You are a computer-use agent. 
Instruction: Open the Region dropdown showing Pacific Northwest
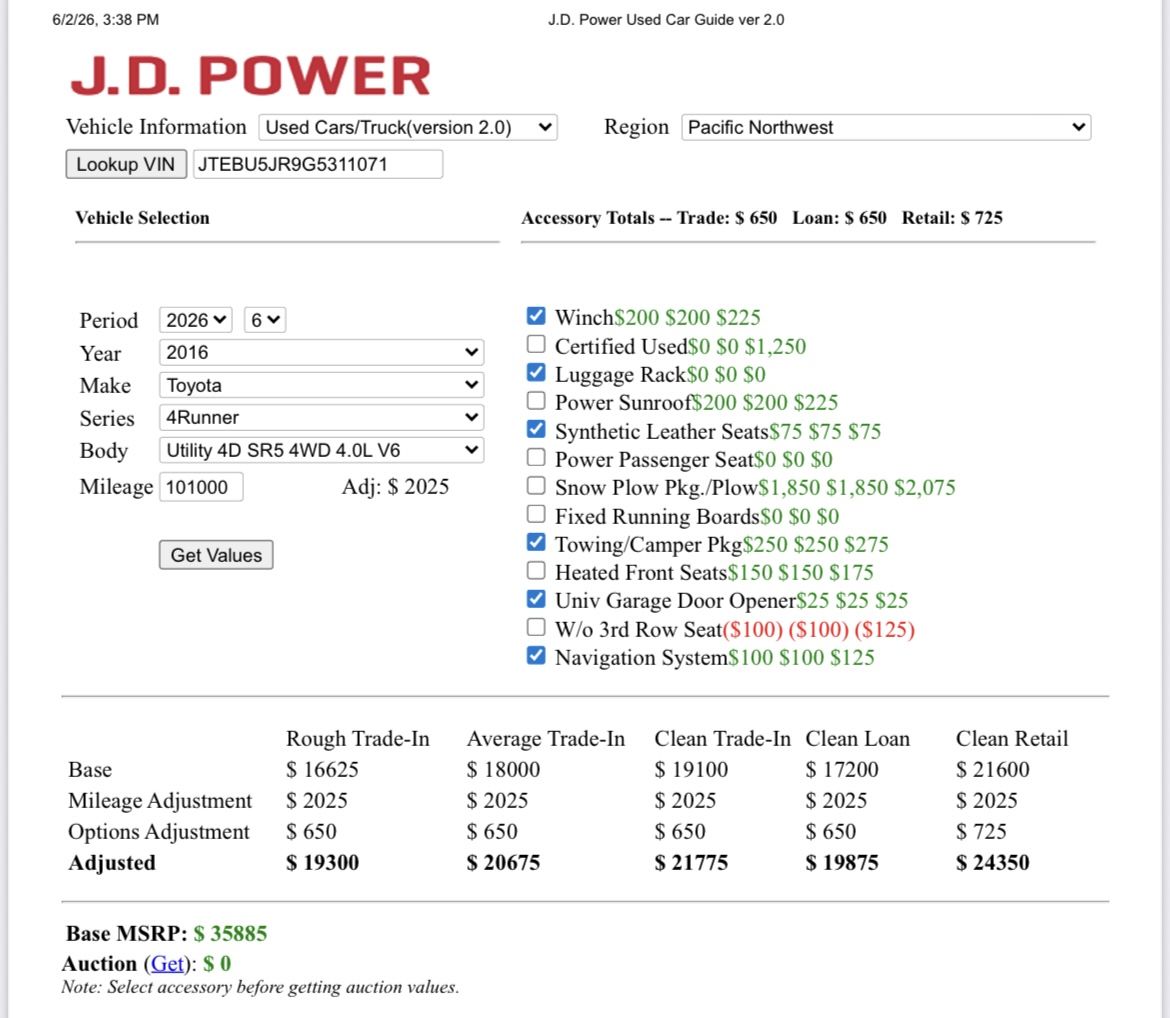pyautogui.click(x=886, y=128)
